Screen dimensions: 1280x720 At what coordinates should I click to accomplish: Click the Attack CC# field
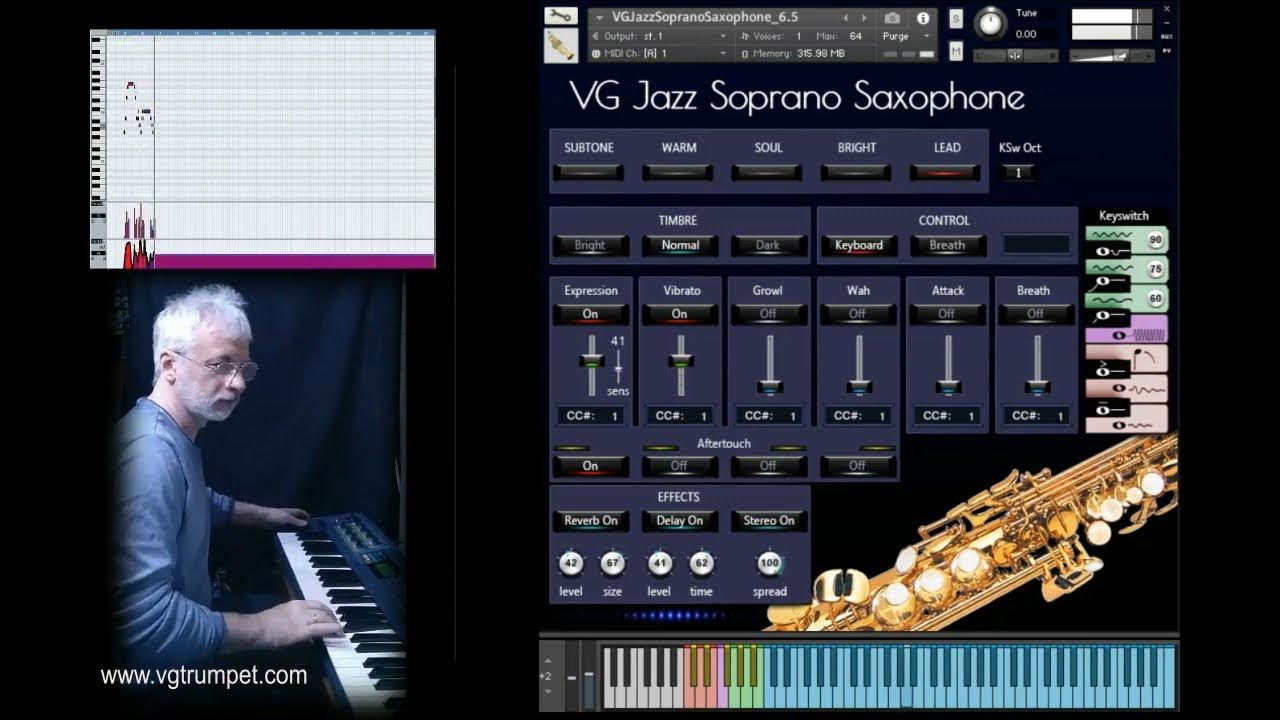click(947, 416)
